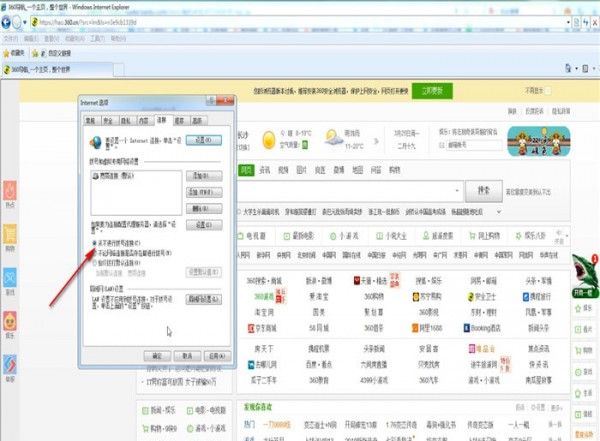Select the never dial a connection radio
Screen dimensions: 600x441
(x=95, y=243)
